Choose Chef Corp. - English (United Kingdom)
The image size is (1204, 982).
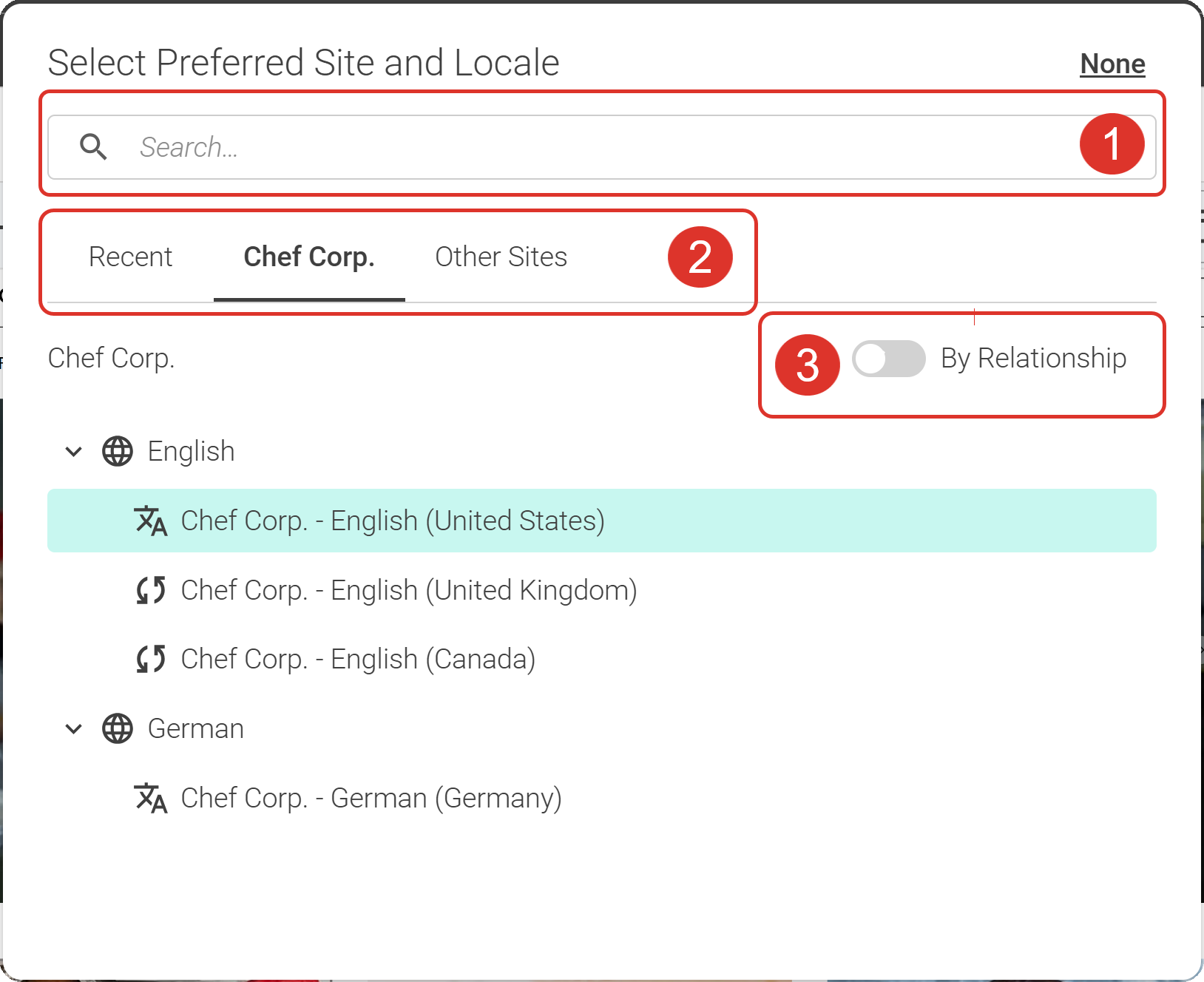[409, 590]
